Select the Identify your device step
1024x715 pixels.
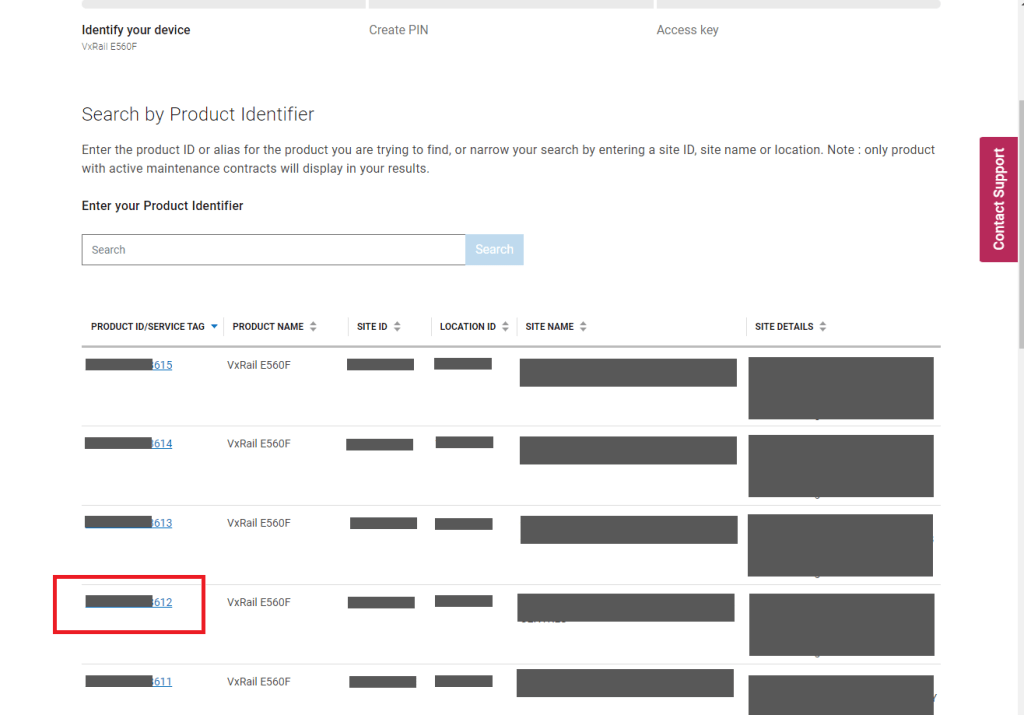pos(136,30)
